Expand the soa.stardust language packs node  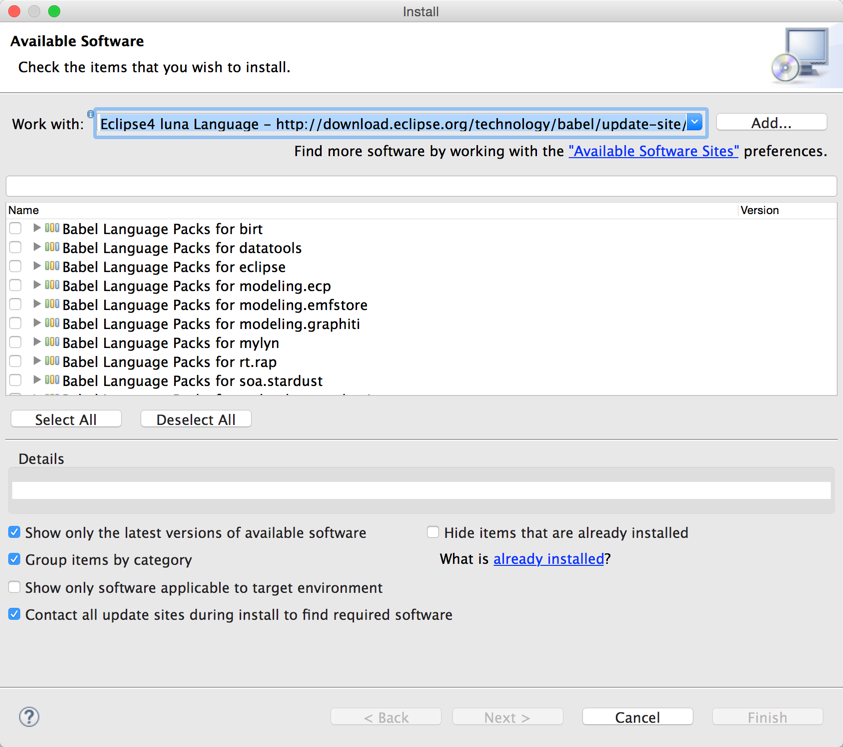[x=37, y=380]
